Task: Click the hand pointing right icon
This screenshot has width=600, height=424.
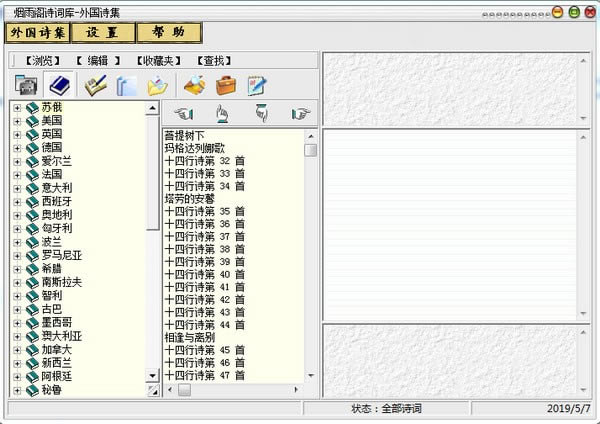Action: point(299,114)
